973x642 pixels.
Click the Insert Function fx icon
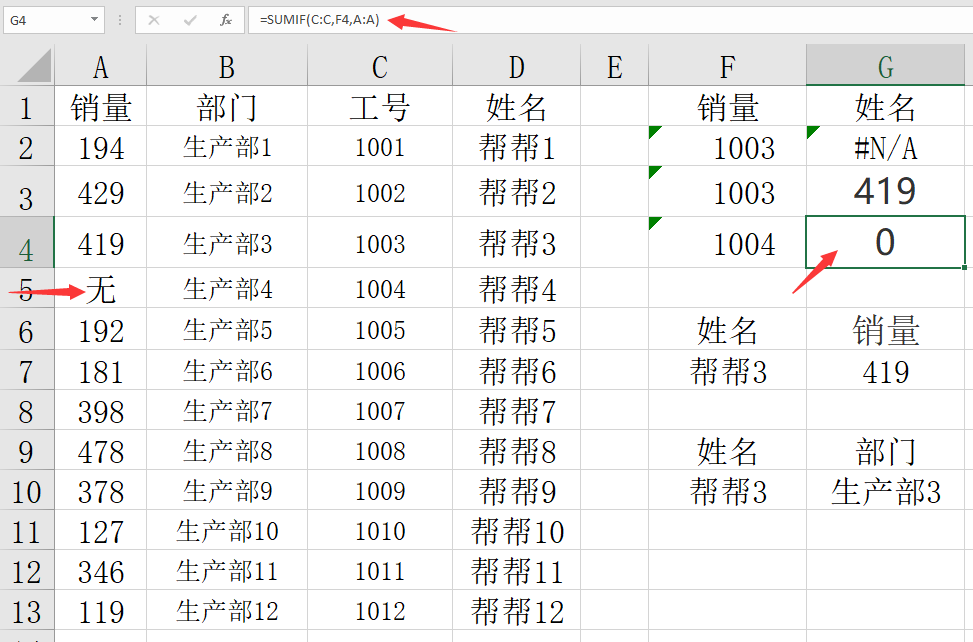226,20
